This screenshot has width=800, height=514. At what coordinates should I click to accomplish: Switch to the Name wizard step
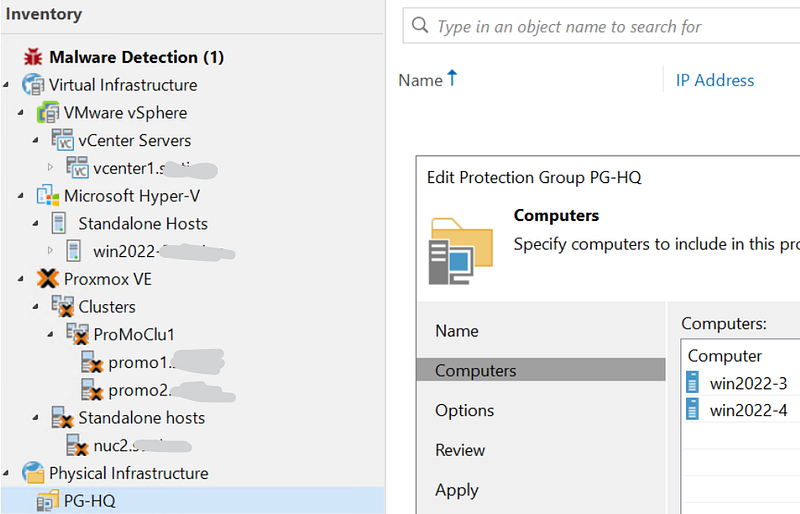click(456, 331)
